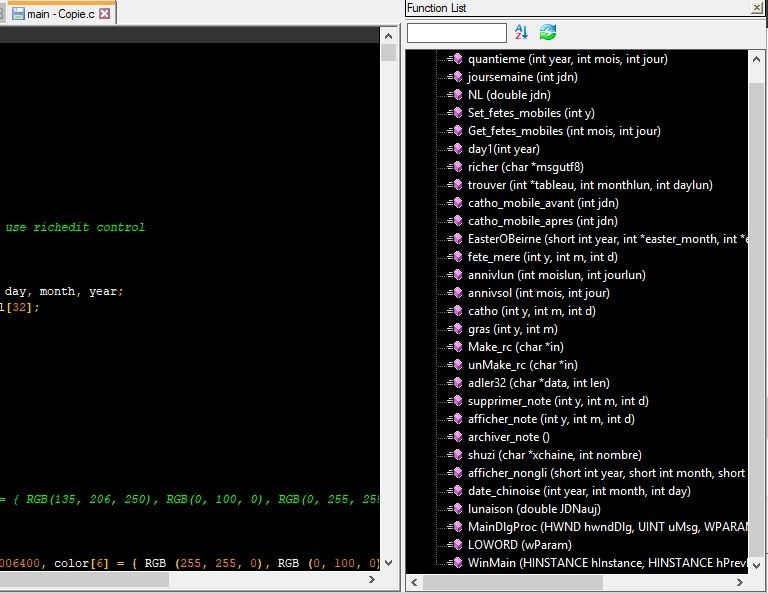
Task: Close the main - Copie.c tab
Action: coord(106,15)
